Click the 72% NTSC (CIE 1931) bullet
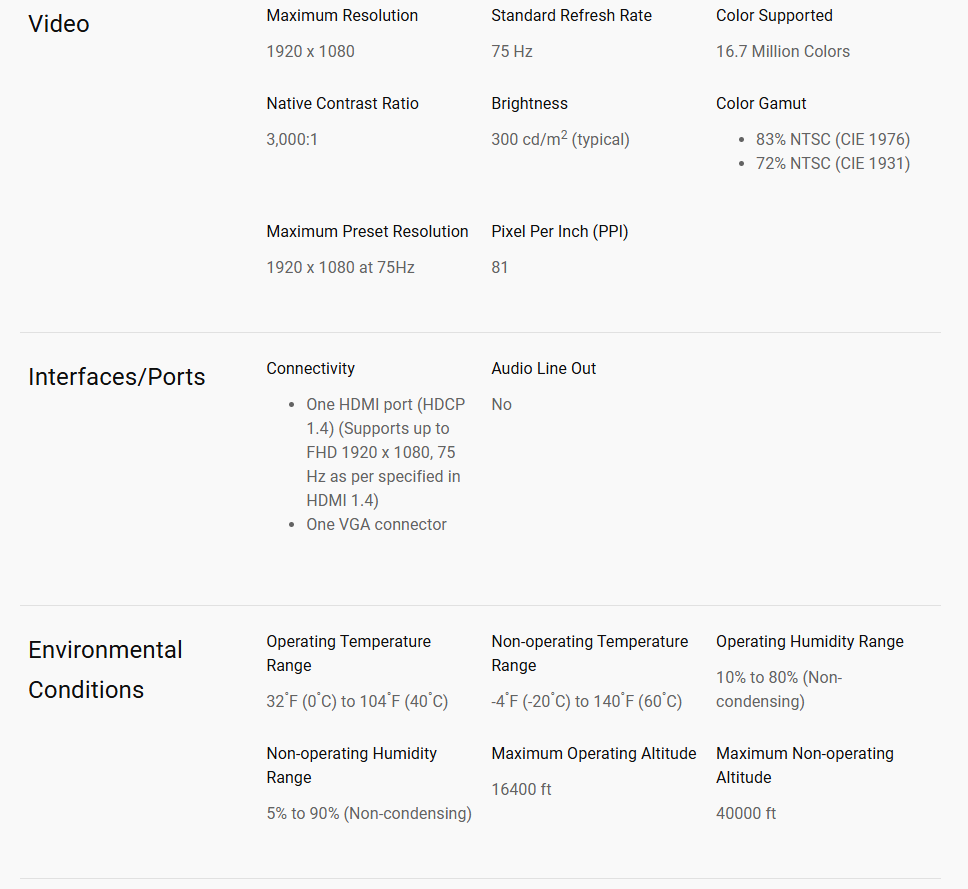The width and height of the screenshot is (968, 889). click(x=833, y=164)
